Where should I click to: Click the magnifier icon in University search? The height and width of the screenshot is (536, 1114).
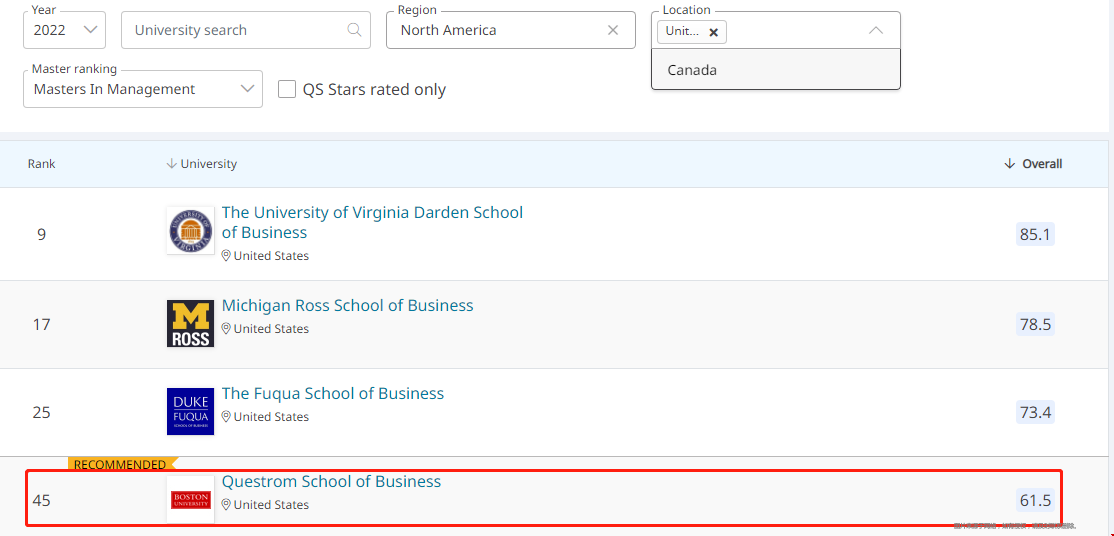354,30
